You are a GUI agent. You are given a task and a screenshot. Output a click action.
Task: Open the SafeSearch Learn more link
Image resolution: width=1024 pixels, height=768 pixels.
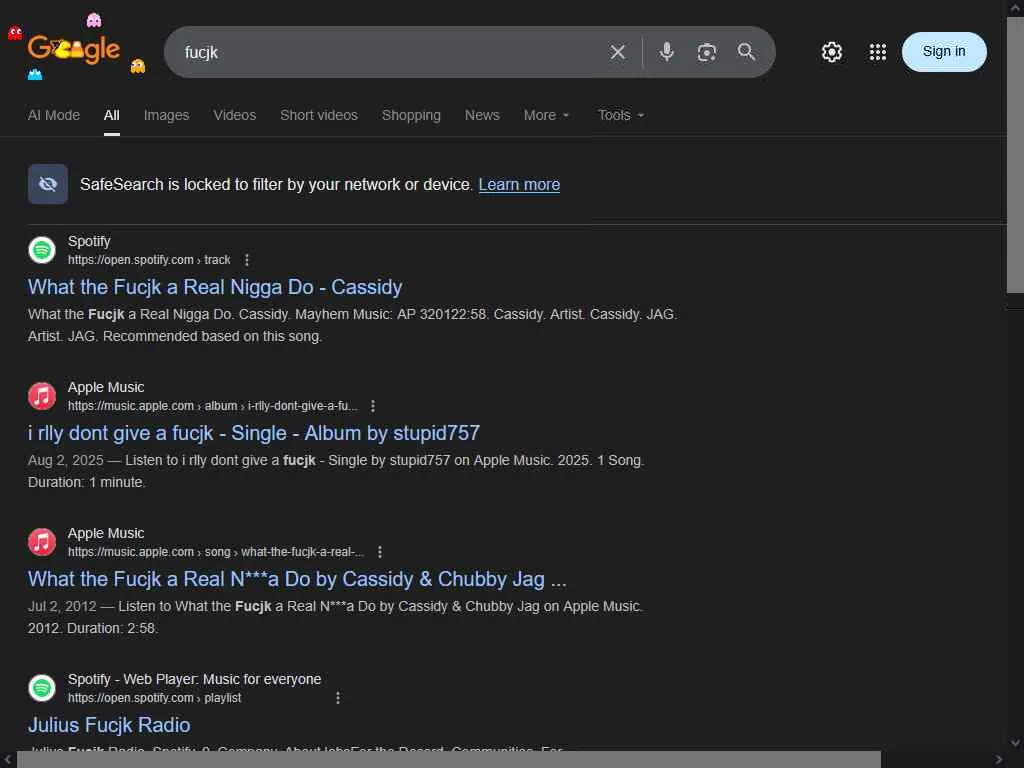point(519,184)
